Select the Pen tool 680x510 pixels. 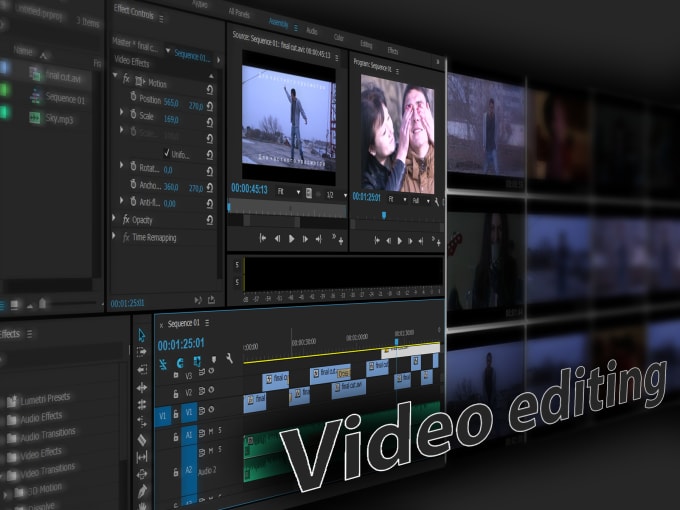pos(142,491)
